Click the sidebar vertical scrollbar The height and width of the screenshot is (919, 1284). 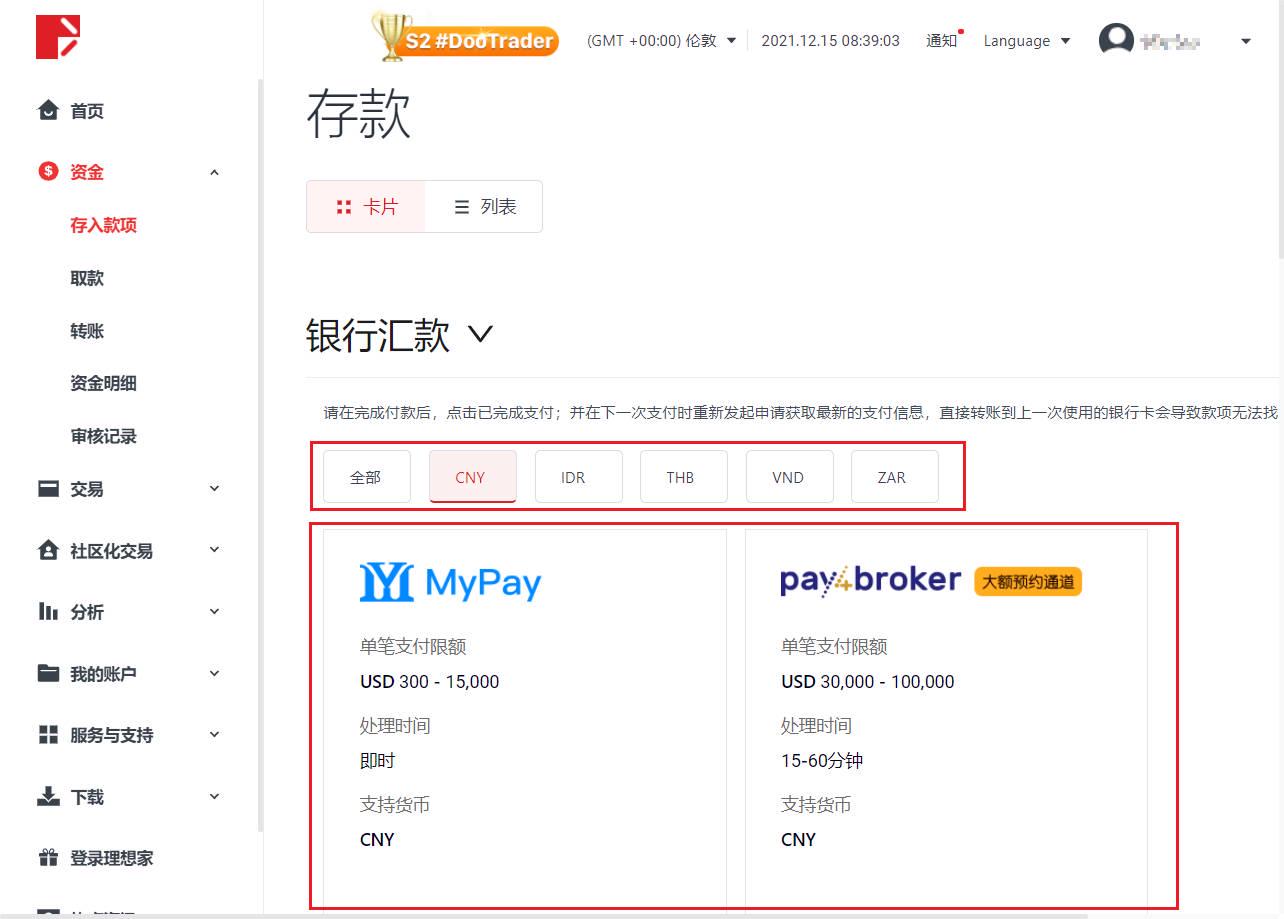point(260,455)
